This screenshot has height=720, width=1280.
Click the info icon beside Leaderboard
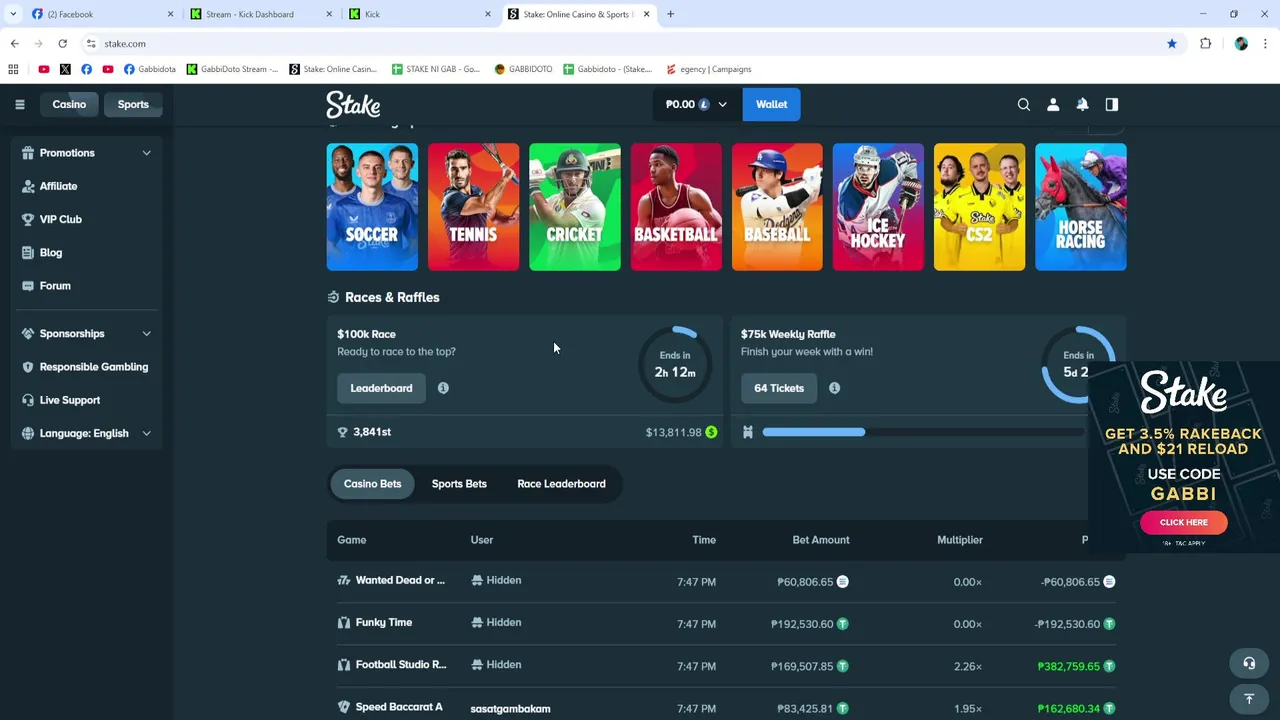tap(443, 388)
